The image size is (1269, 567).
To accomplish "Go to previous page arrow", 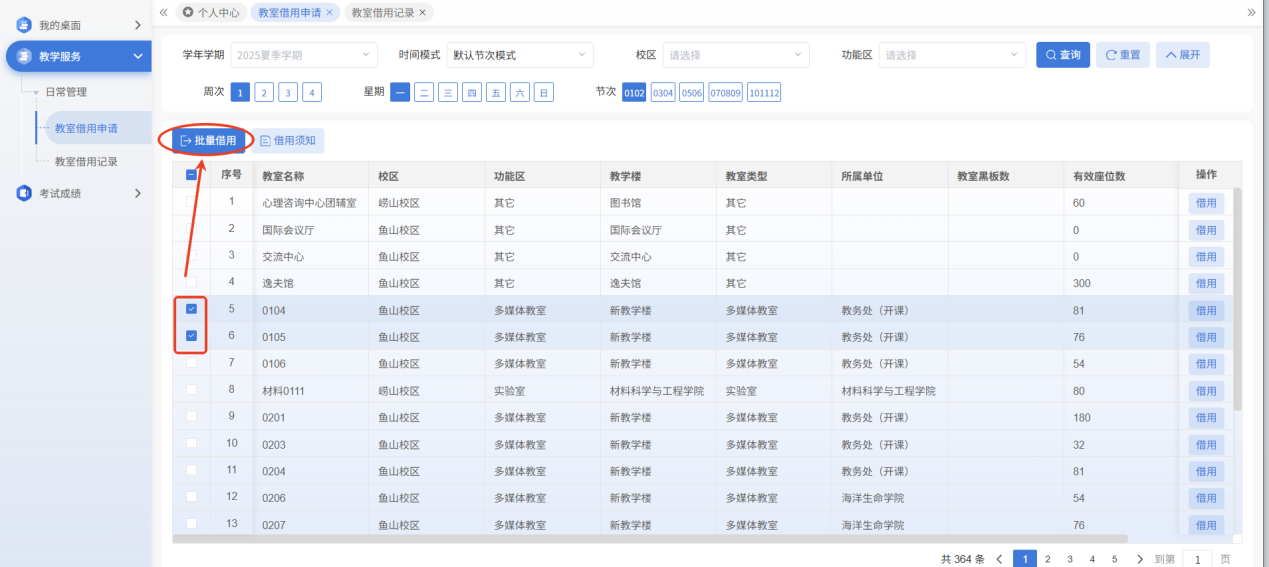I will click(998, 559).
